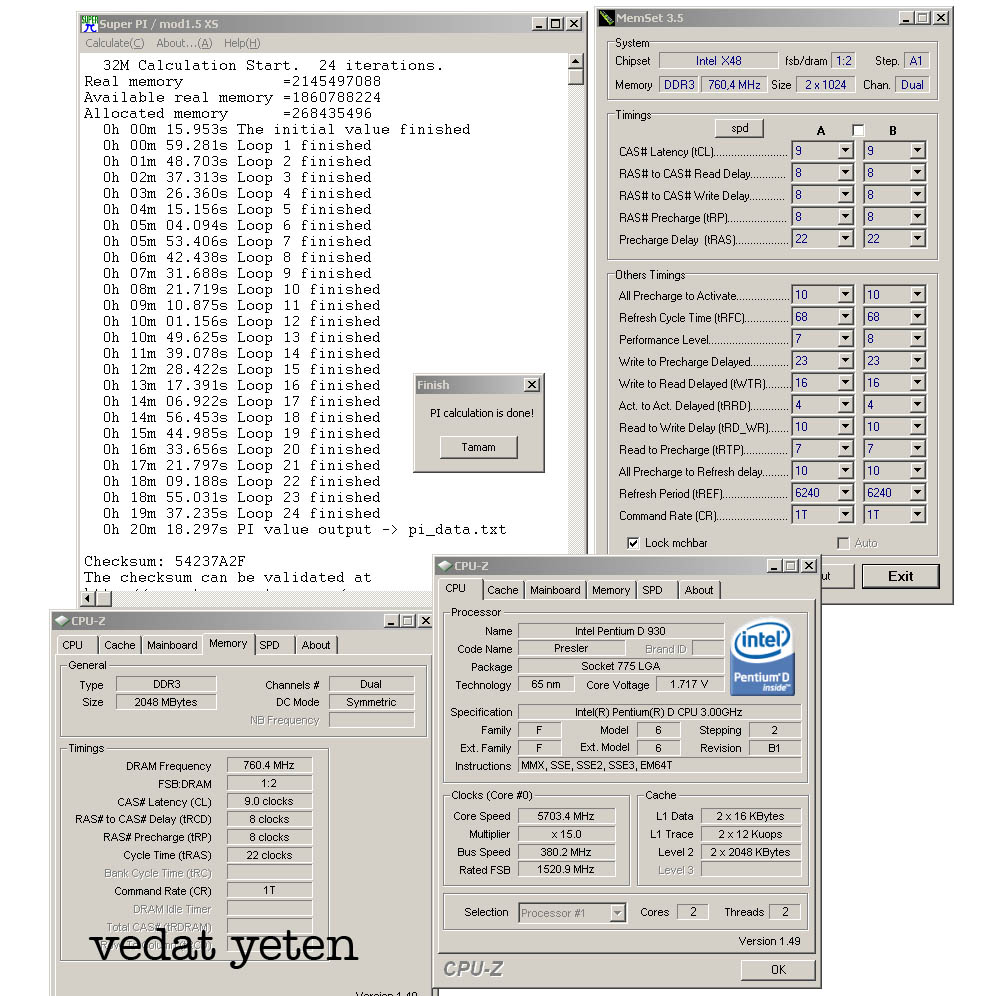Click the Core Speed 5703.4 MHz field
This screenshot has height=996, width=995.
(x=566, y=816)
